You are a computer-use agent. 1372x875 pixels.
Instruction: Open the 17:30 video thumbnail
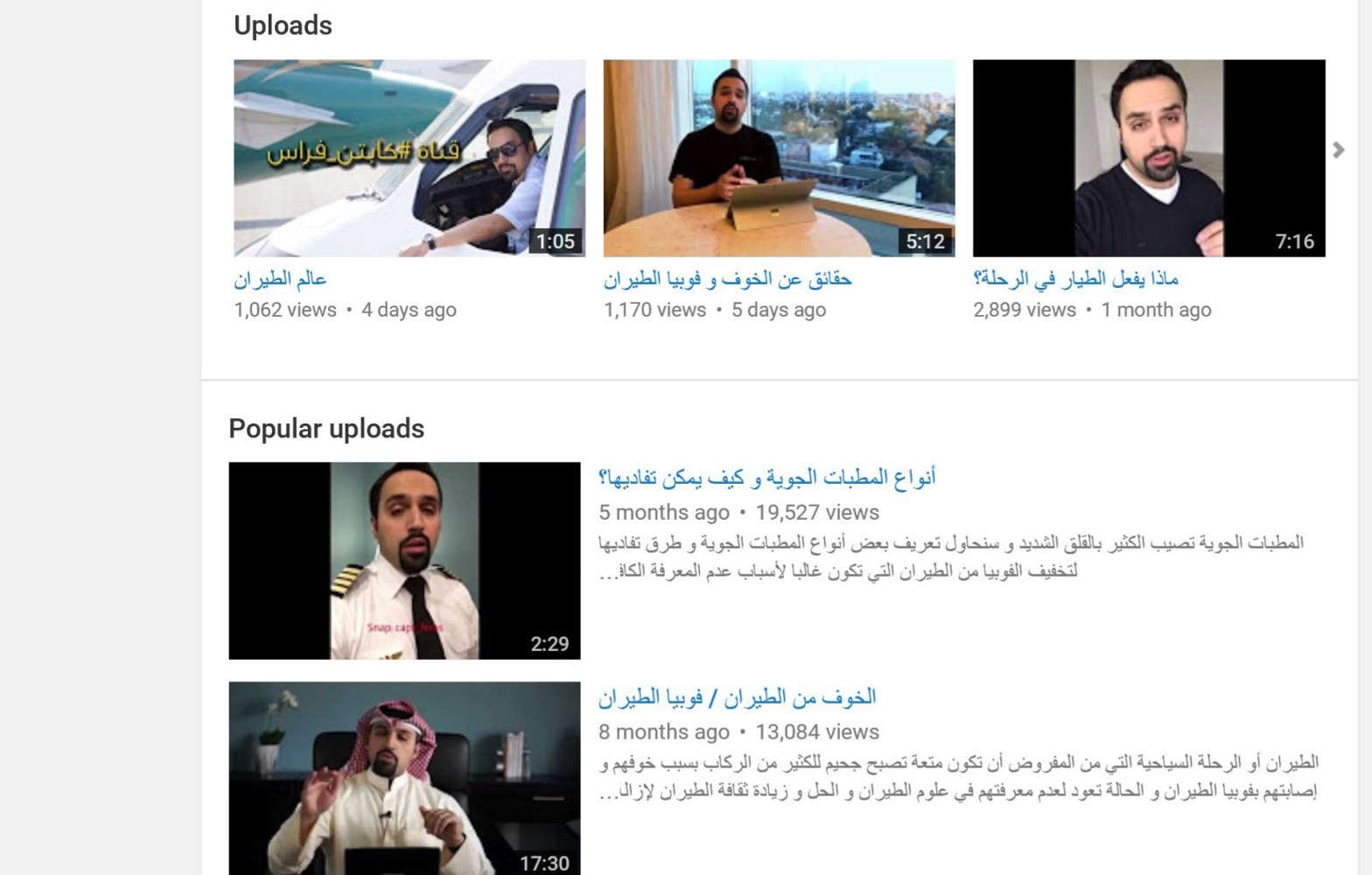[x=404, y=779]
